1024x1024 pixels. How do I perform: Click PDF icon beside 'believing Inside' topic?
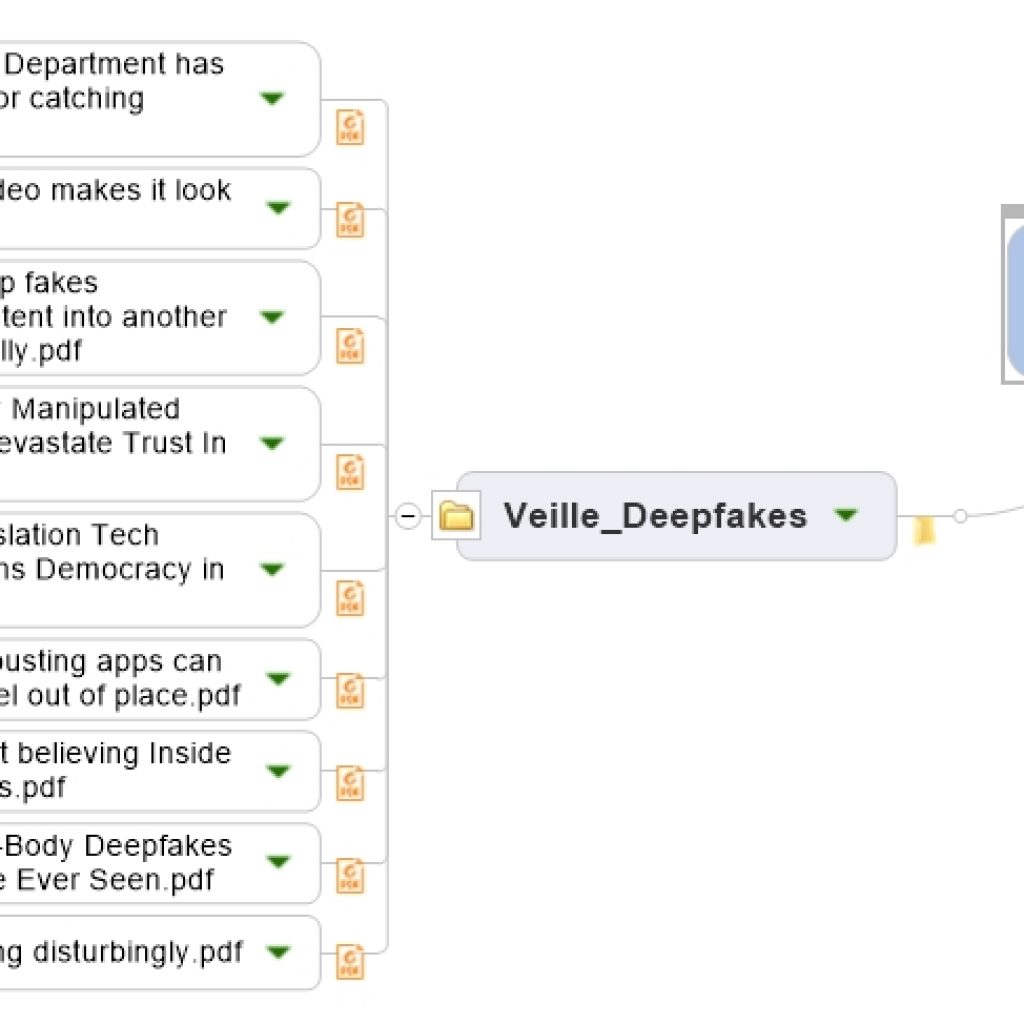[350, 783]
